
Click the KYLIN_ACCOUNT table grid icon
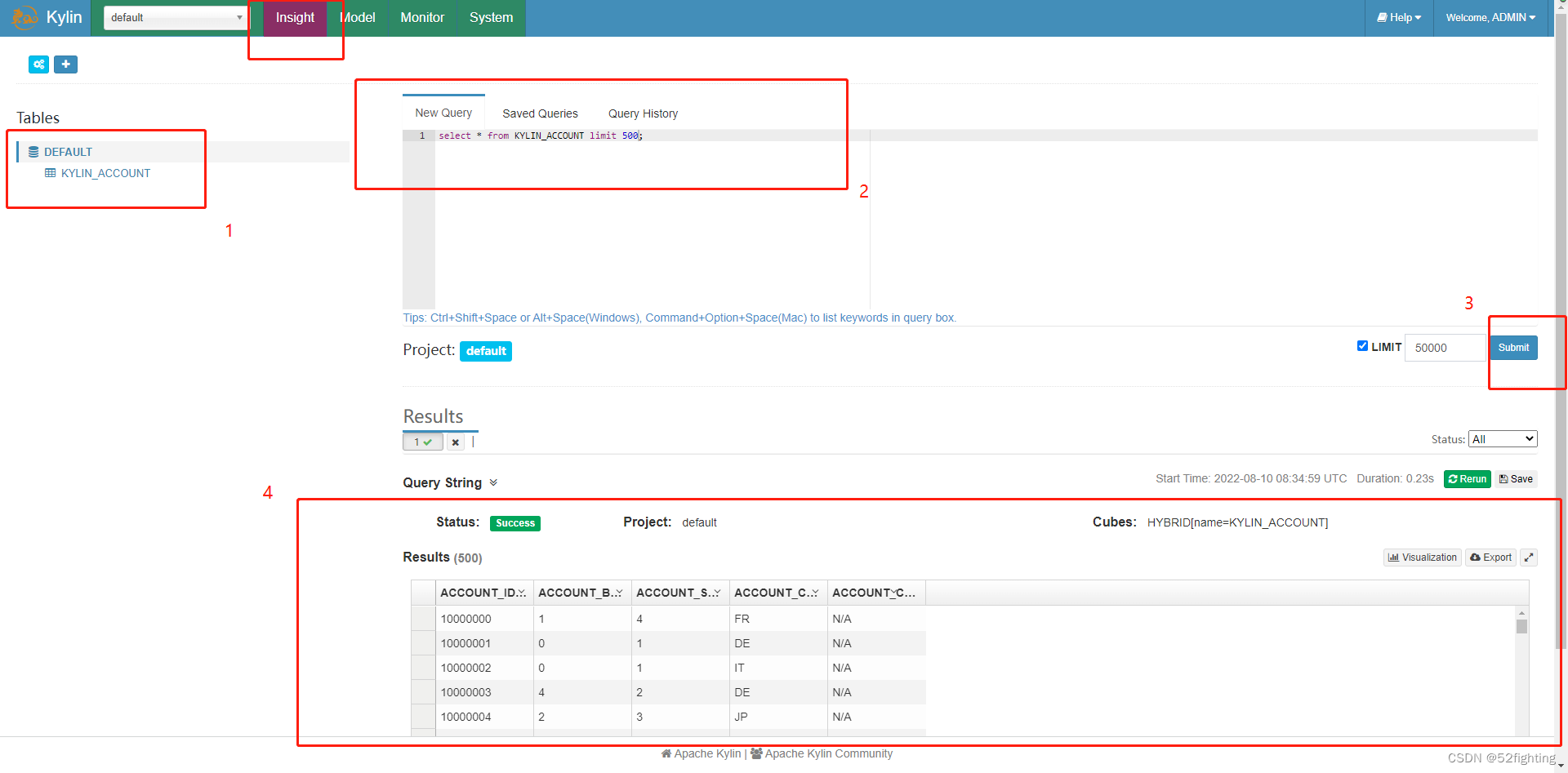51,173
